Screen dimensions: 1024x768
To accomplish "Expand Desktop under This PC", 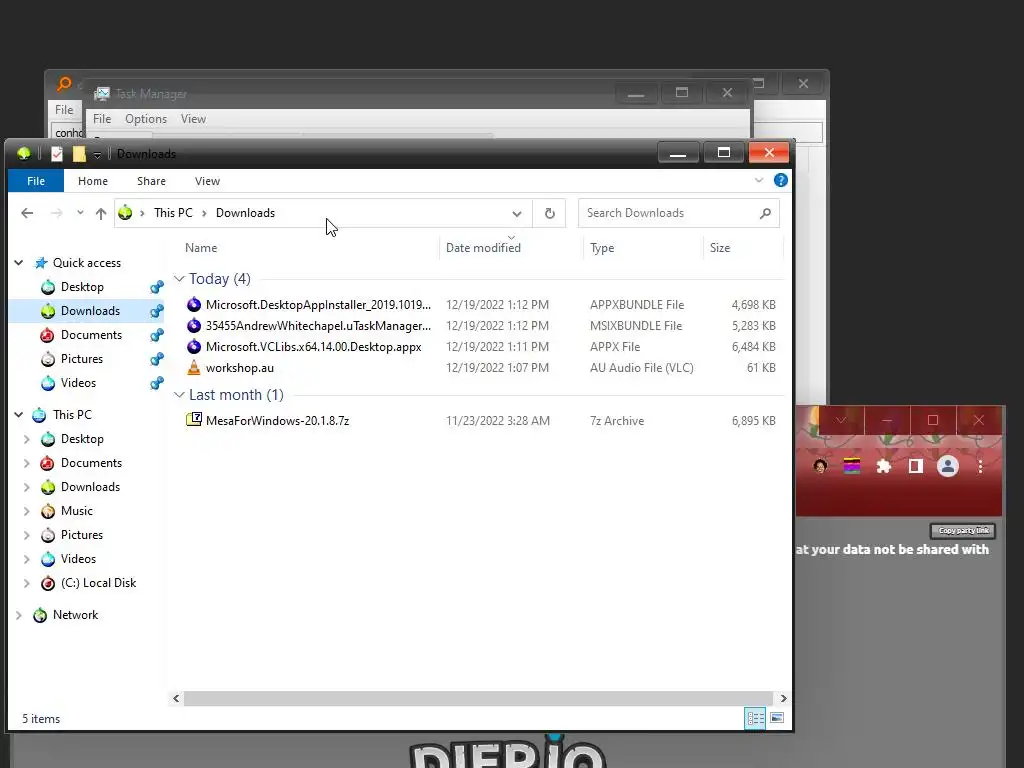I will coord(27,439).
